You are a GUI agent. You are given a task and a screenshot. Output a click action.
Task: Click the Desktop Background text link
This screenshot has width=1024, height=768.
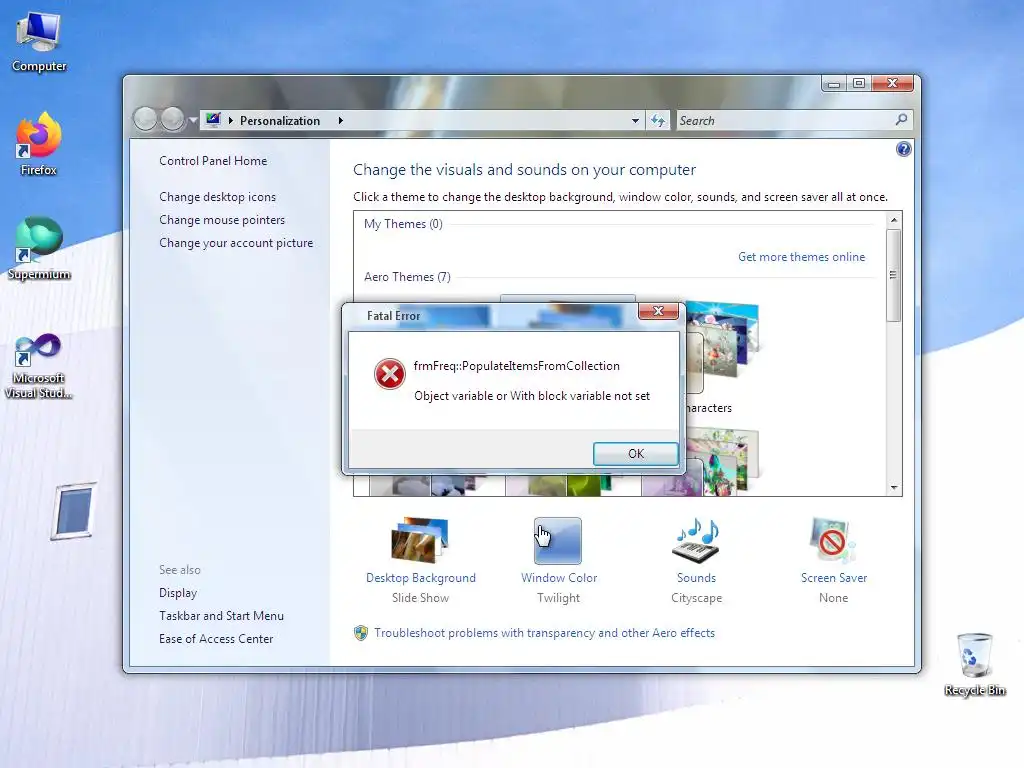(x=421, y=578)
